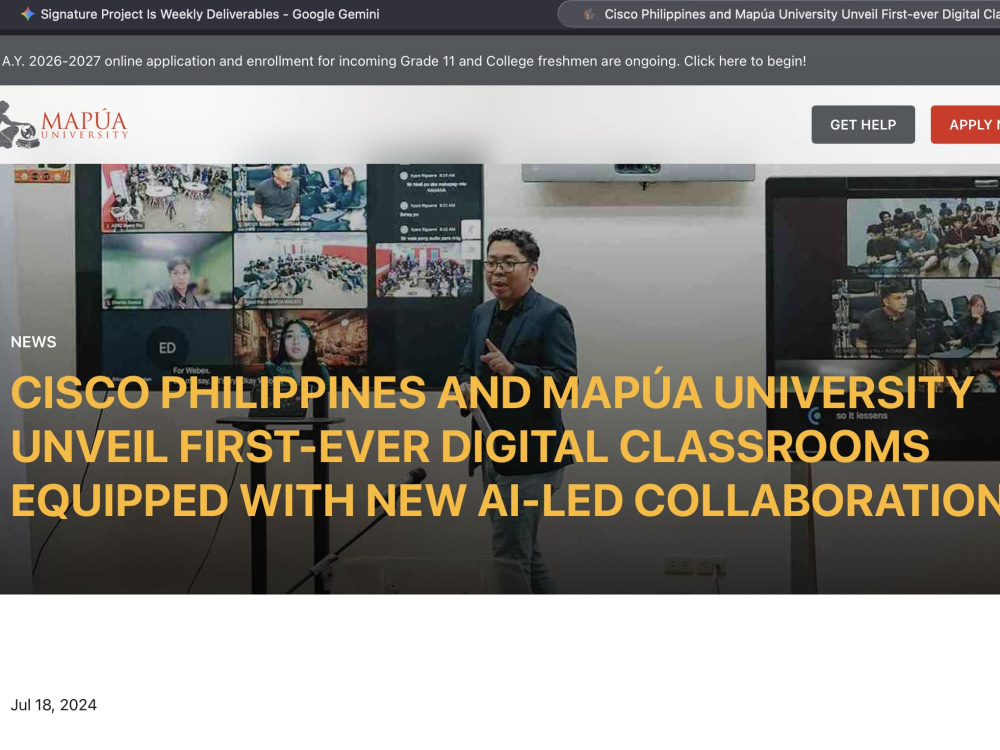The image size is (1000, 750).
Task: Click the GET HELP button
Action: click(x=863, y=124)
